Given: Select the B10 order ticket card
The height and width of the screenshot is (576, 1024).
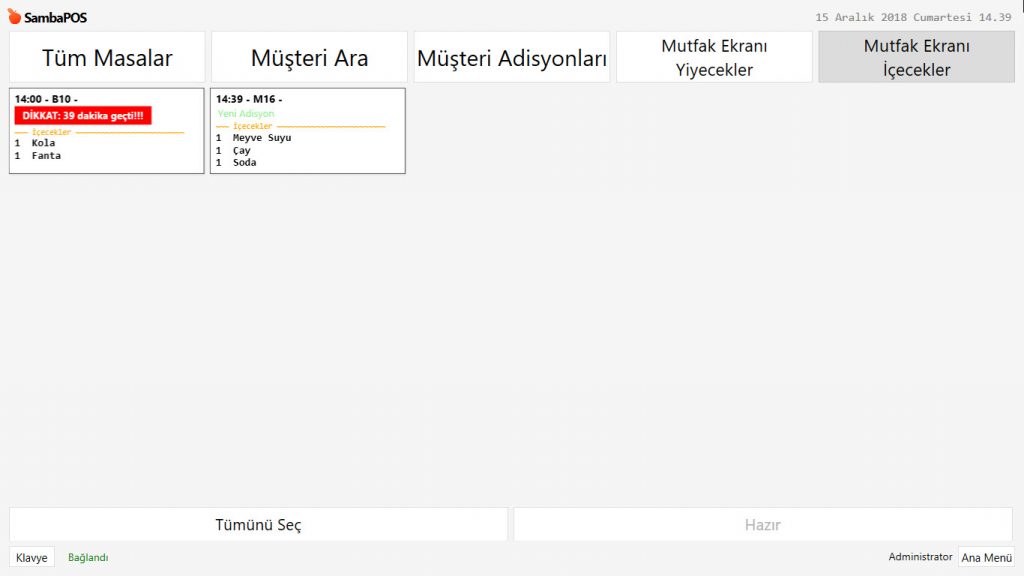Looking at the screenshot, I should pyautogui.click(x=106, y=131).
